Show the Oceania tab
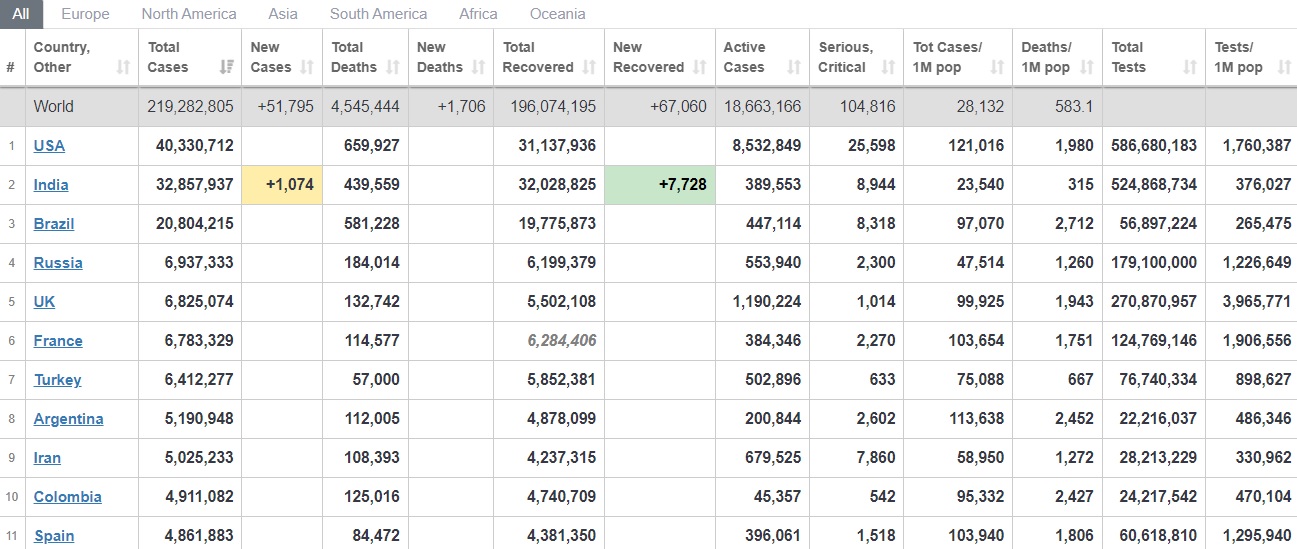Screen dimensions: 1297x549 [x=558, y=14]
